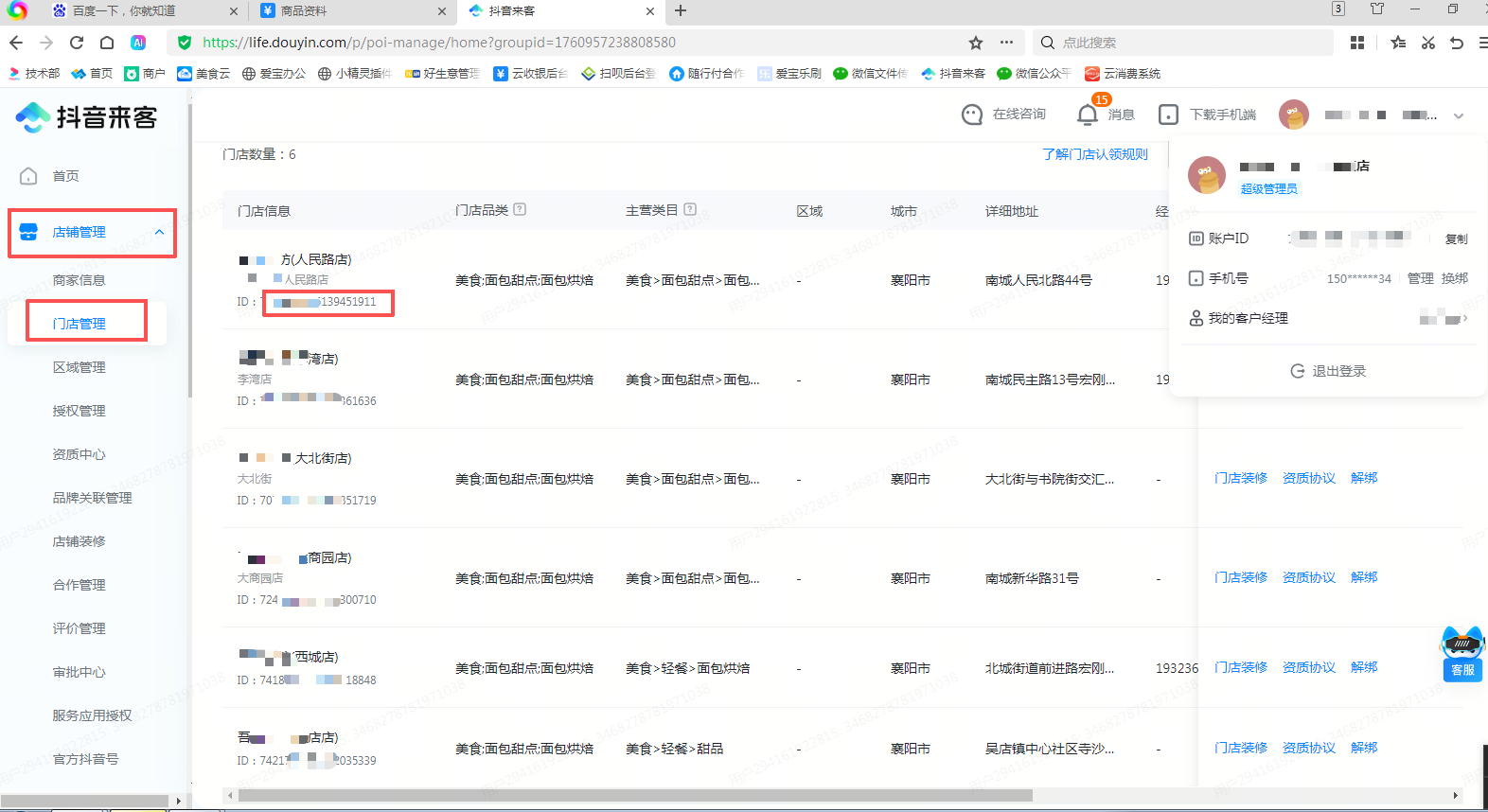The image size is (1488, 812).
Task: Switch to the 商品资料 browser tab
Action: point(346,11)
